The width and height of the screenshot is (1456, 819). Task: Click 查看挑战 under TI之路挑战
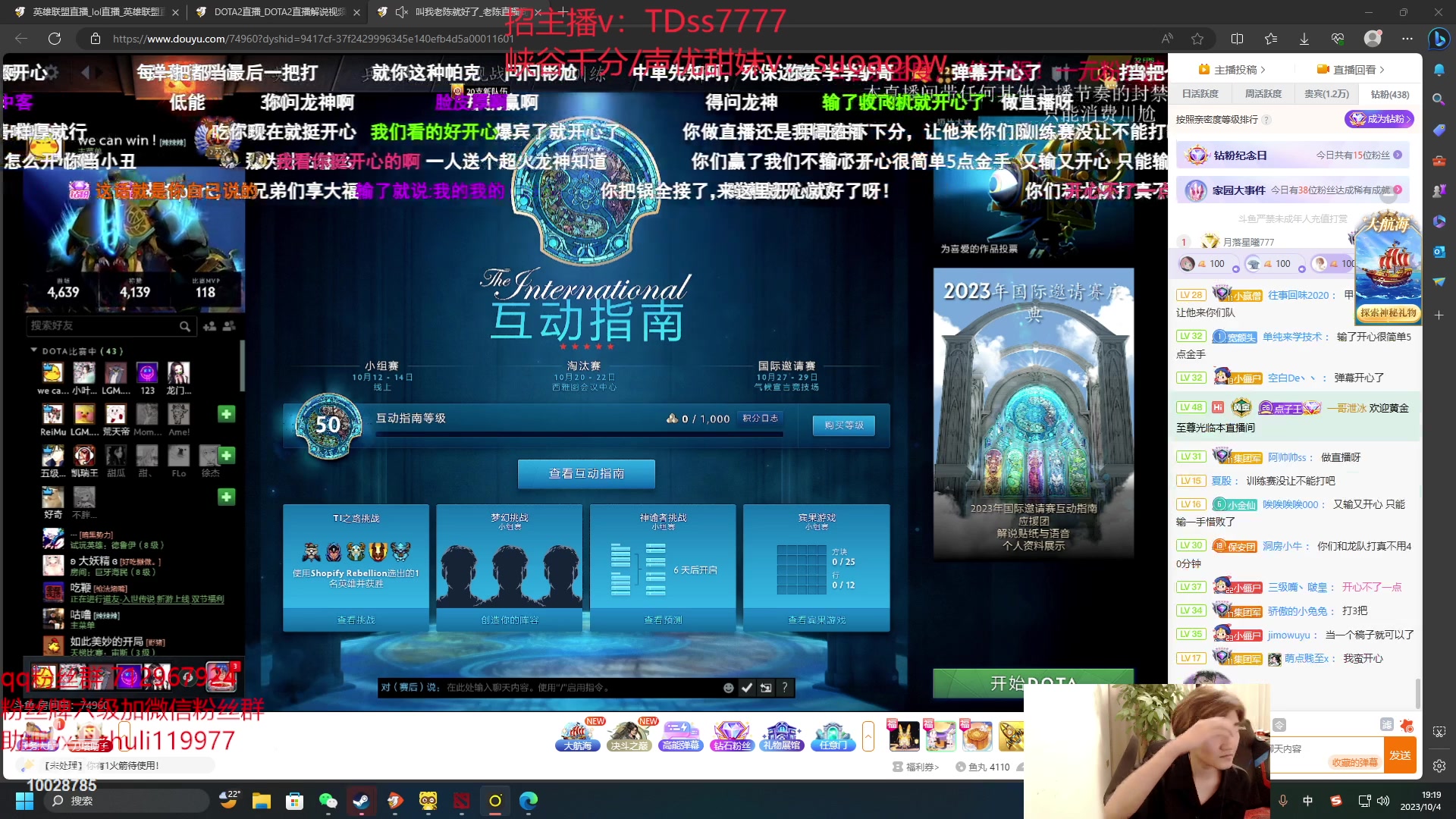[x=356, y=620]
